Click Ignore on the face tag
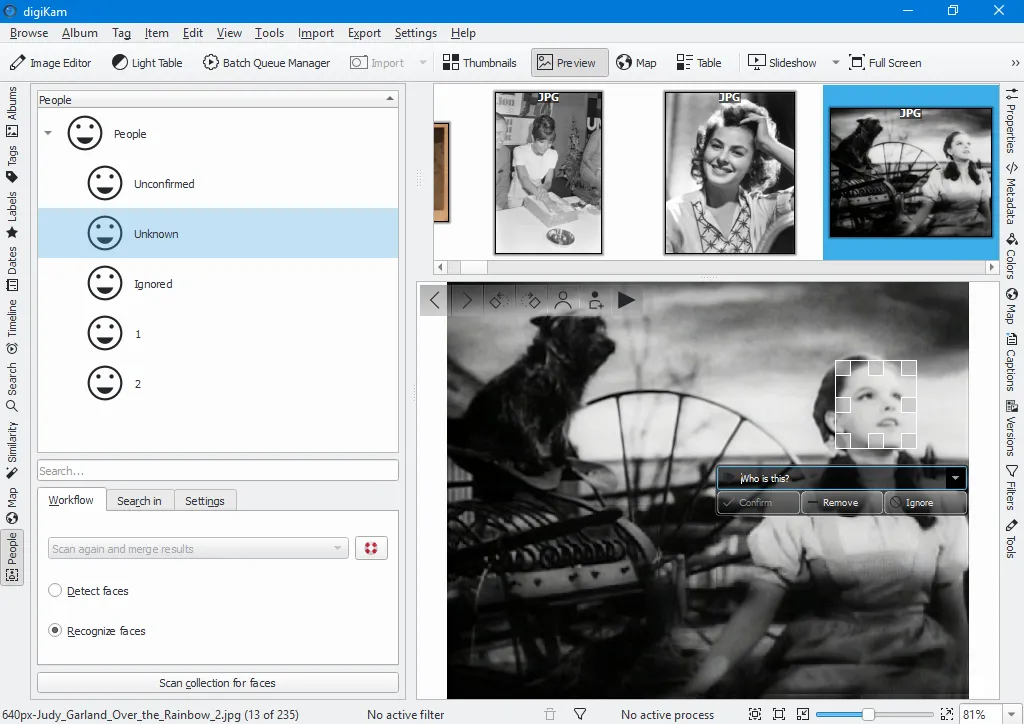1024x724 pixels. tap(925, 503)
